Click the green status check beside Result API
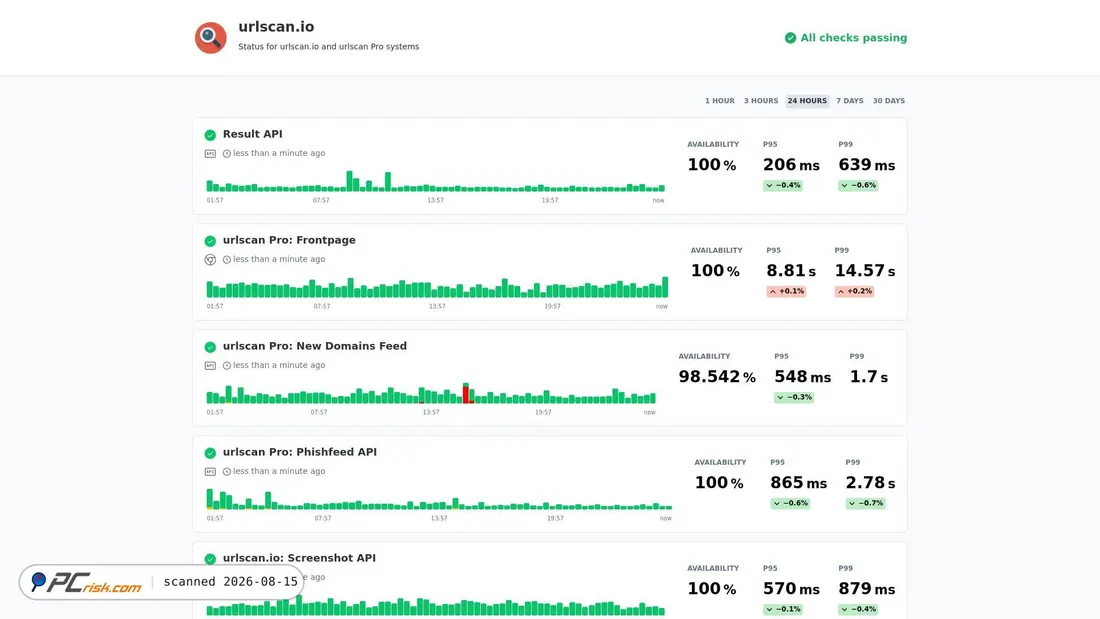This screenshot has height=619, width=1100. 210,135
